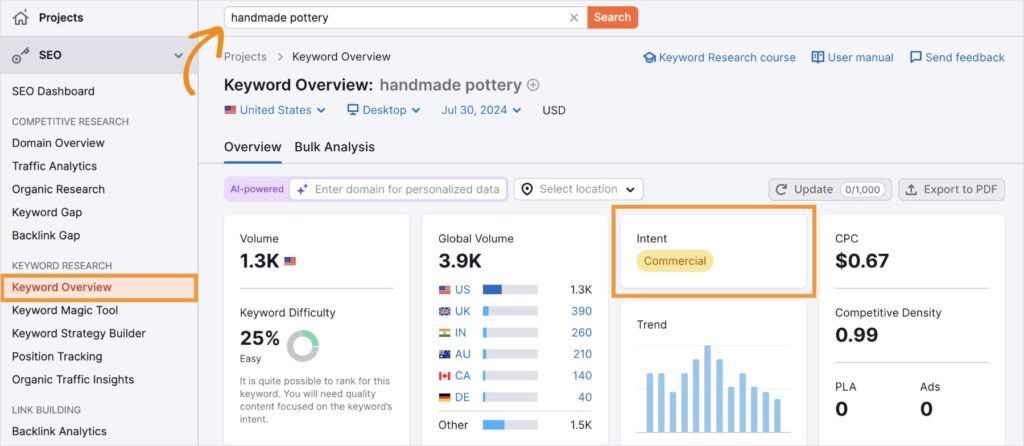Switch to Overview tab
1024x446 pixels.
click(253, 147)
